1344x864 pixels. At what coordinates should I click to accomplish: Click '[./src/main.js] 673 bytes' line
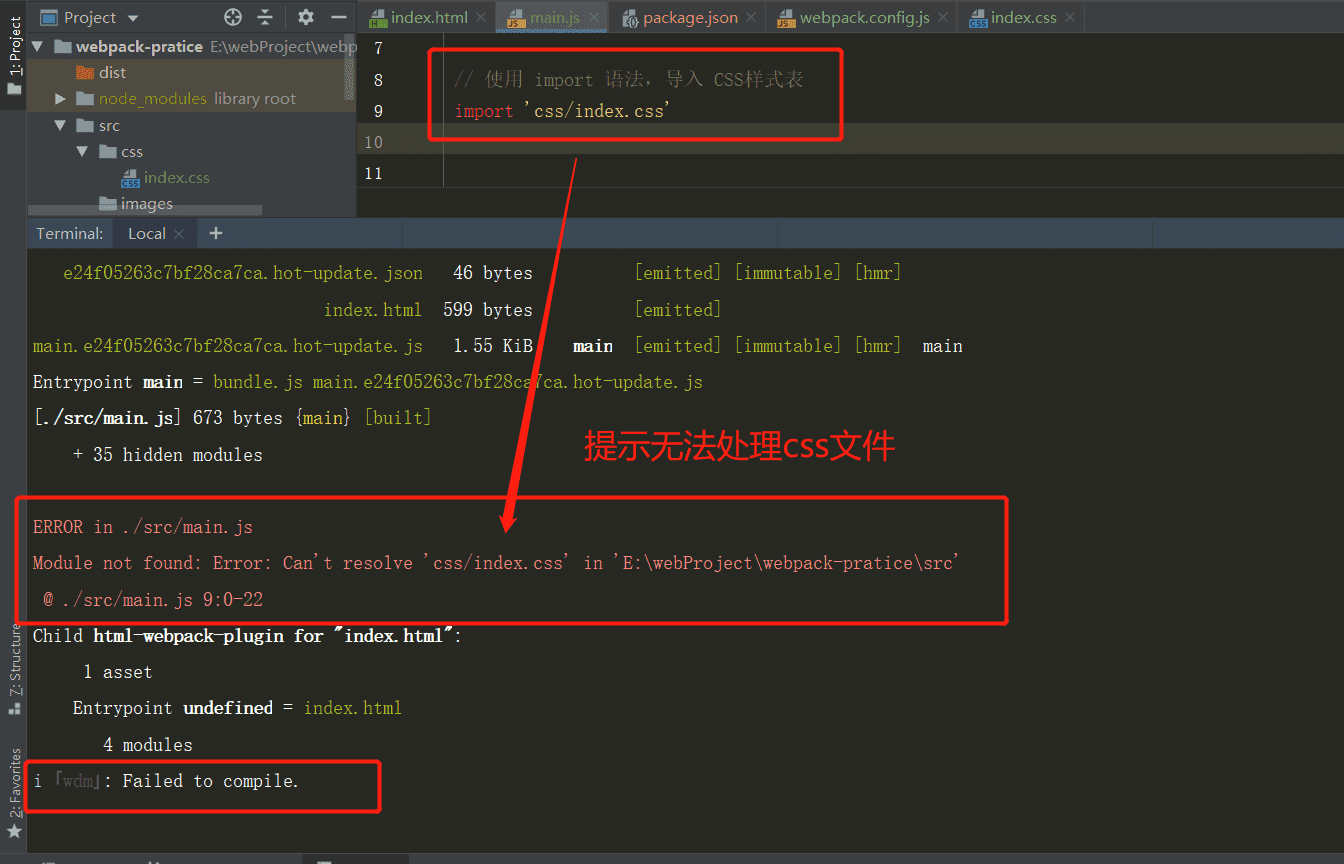(x=232, y=418)
